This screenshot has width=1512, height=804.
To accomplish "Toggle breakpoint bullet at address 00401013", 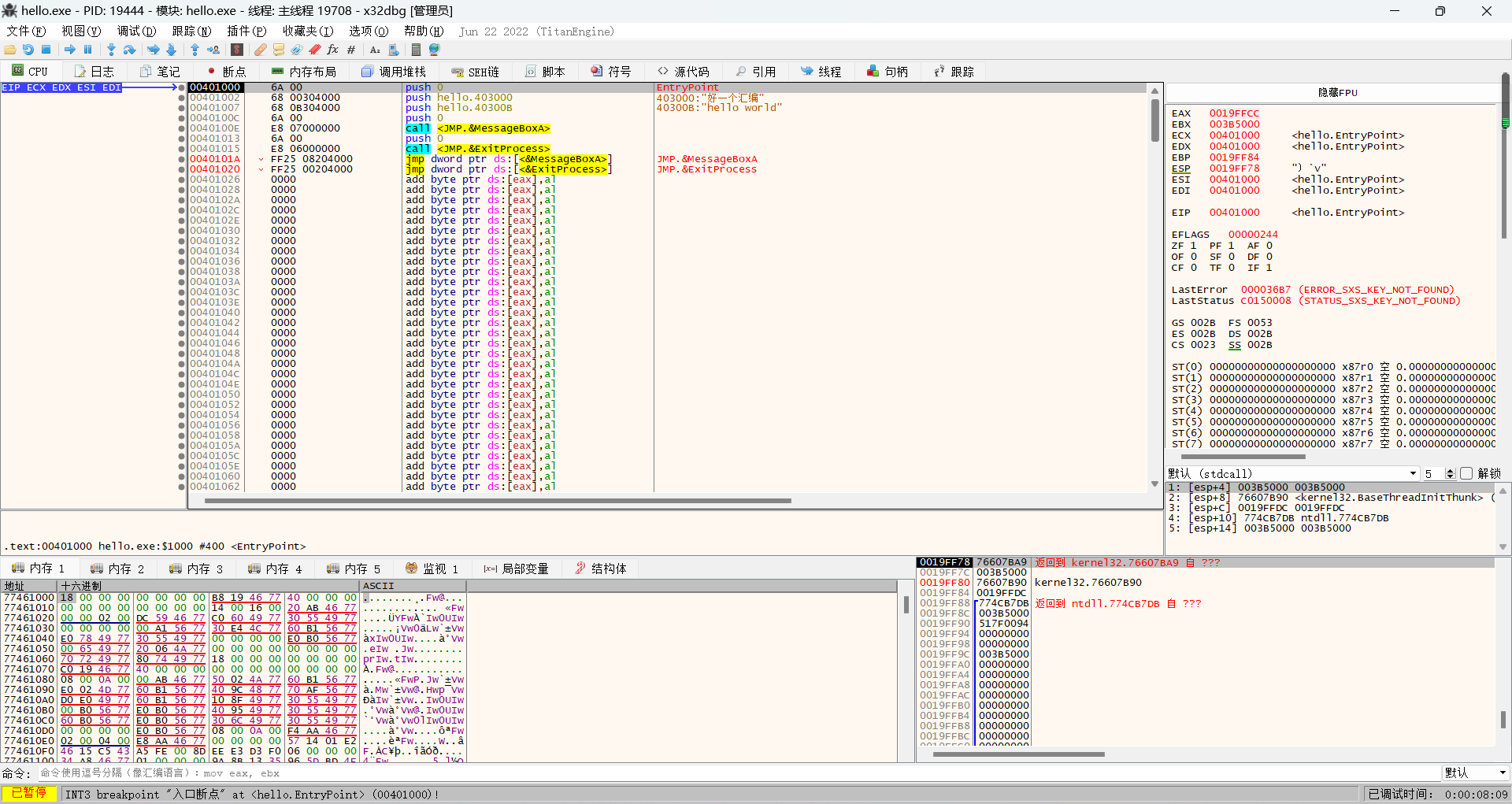I will pos(181,139).
